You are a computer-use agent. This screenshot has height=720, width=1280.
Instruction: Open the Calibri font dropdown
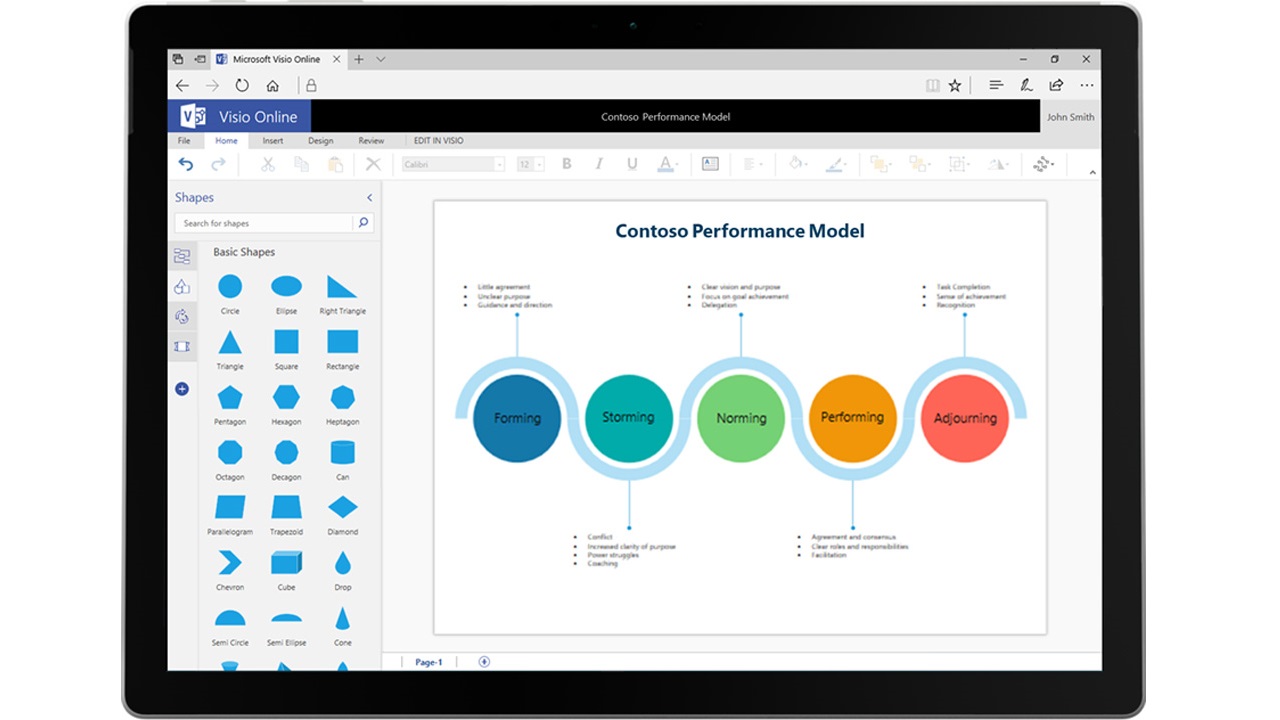(x=500, y=163)
